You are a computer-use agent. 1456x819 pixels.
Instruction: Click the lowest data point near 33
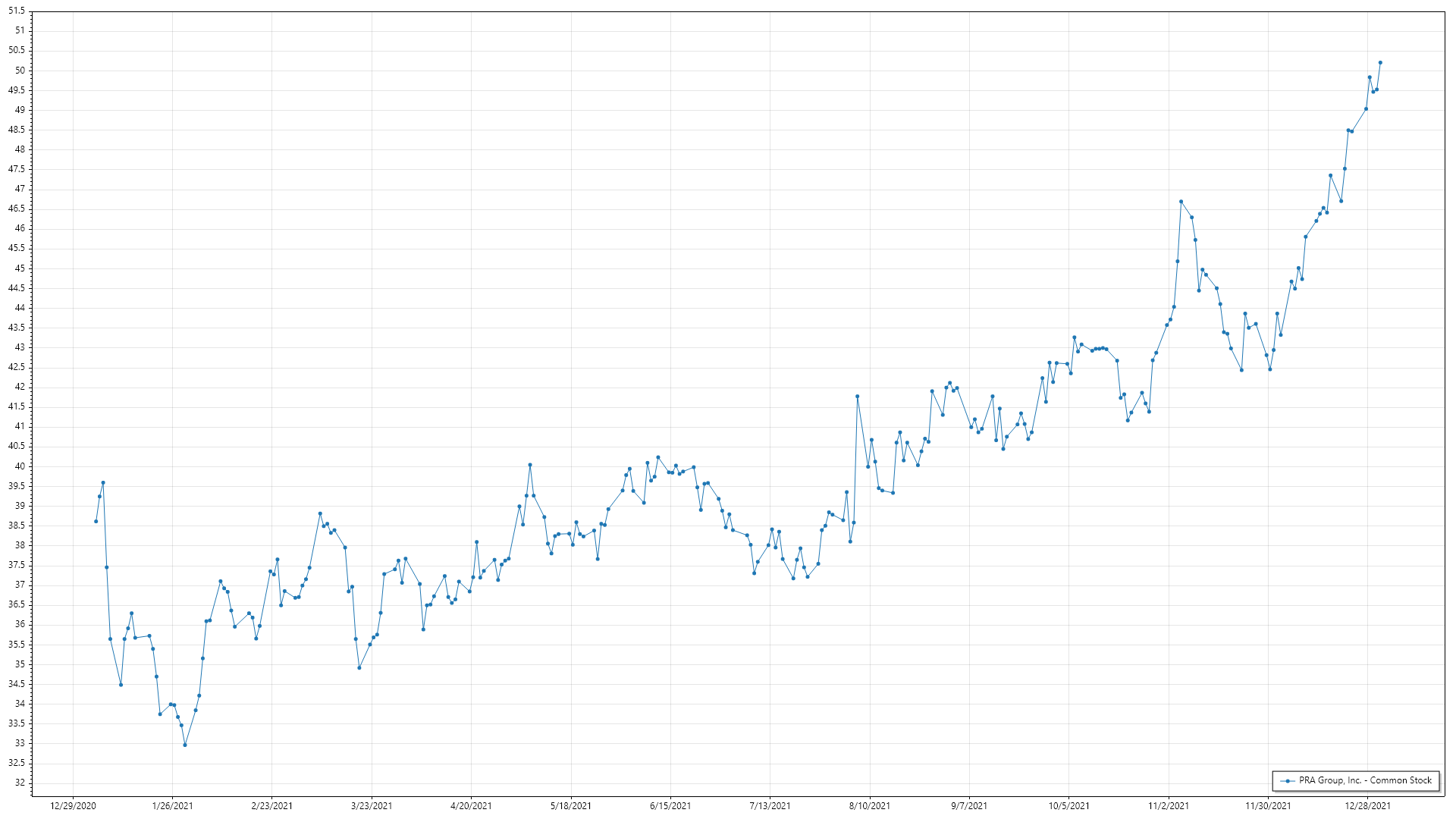[185, 745]
